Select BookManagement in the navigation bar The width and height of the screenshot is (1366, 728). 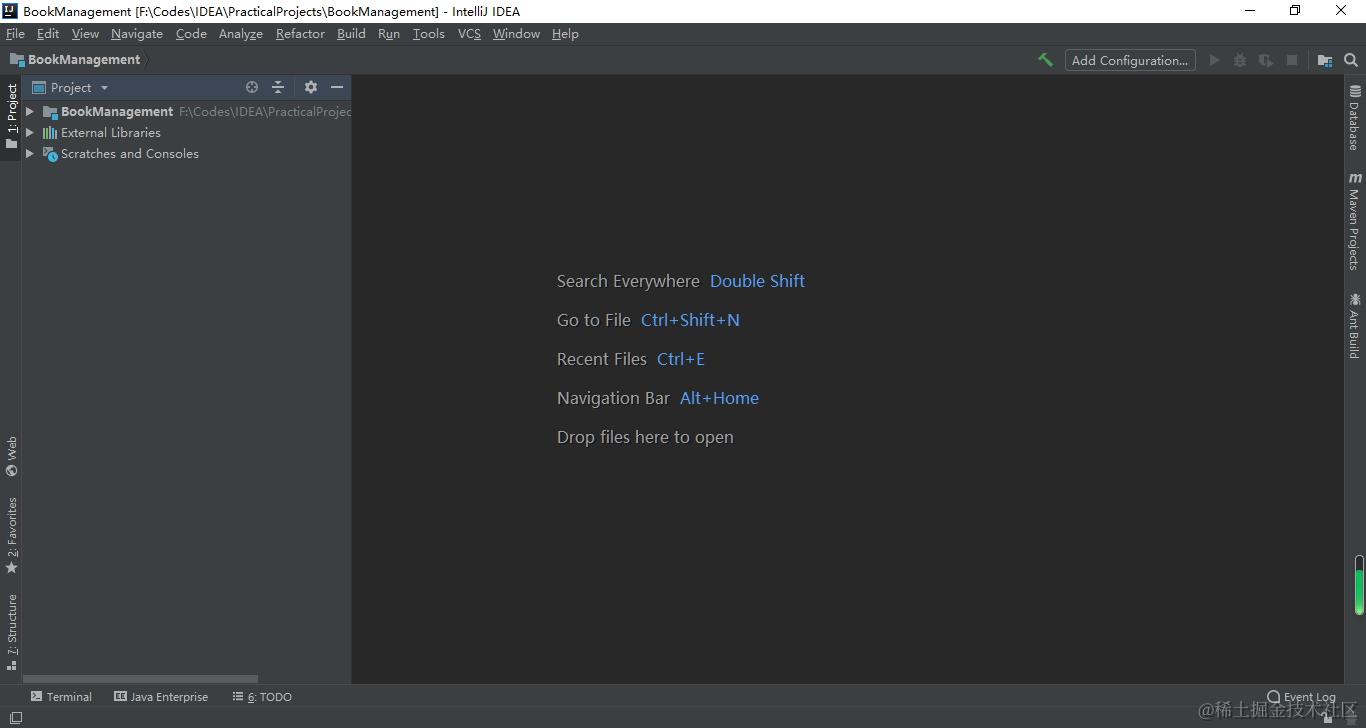pos(84,60)
